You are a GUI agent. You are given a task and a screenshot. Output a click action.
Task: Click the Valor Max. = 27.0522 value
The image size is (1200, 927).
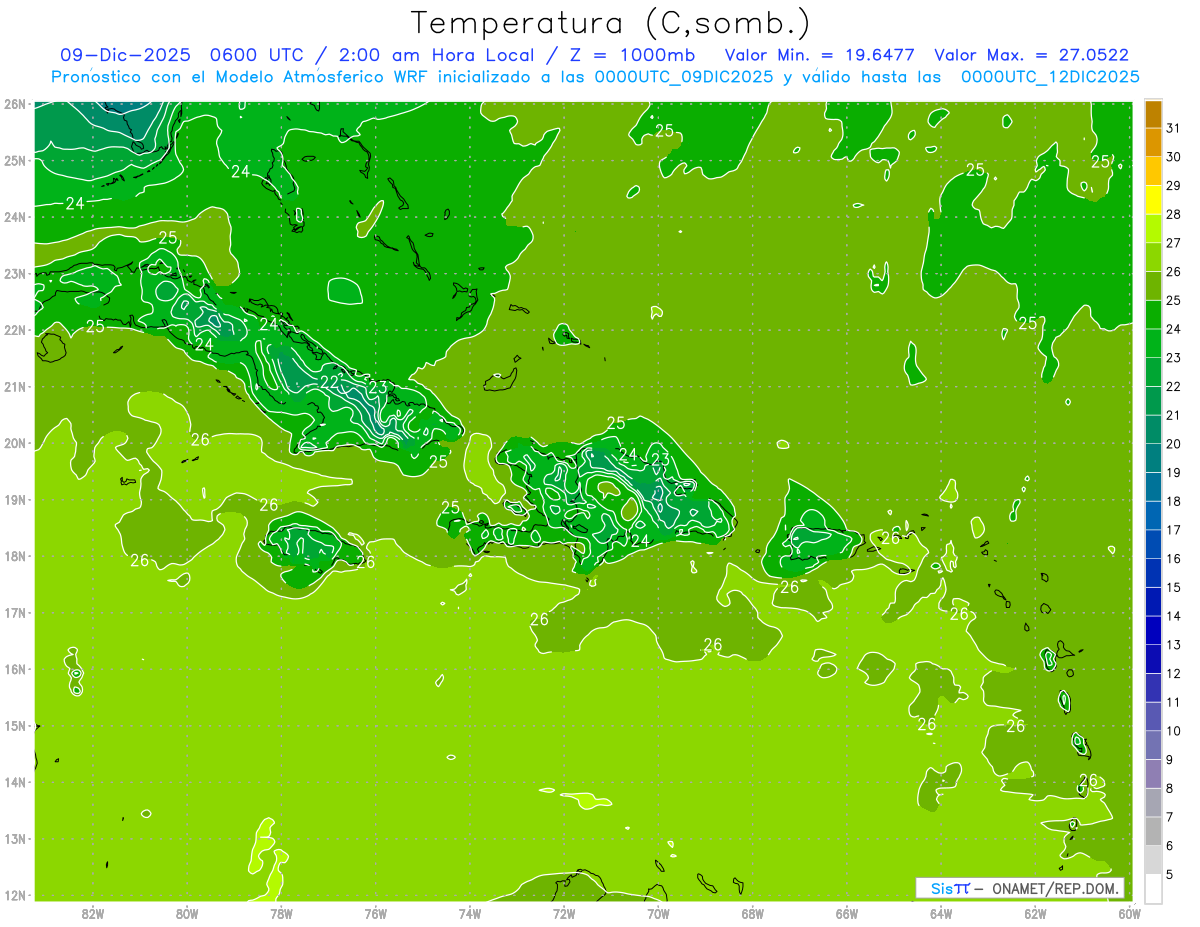click(1031, 56)
